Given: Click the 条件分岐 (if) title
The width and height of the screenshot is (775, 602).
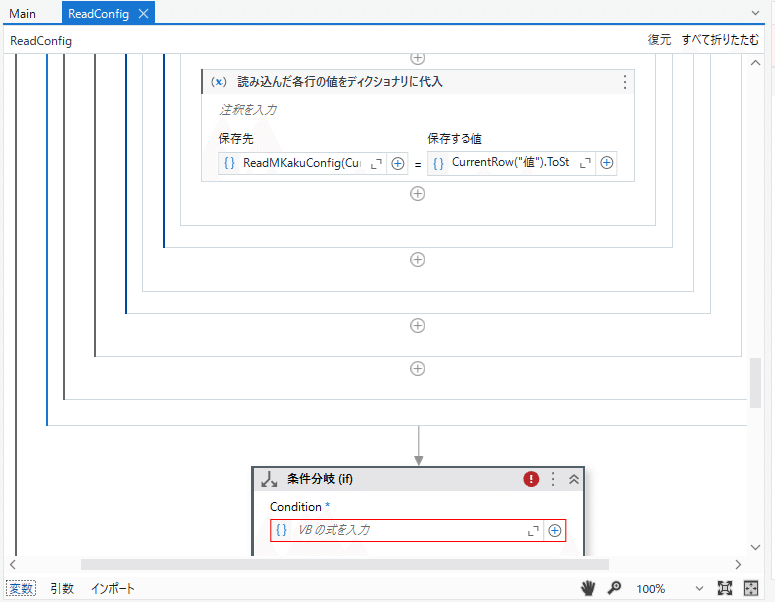Looking at the screenshot, I should pos(320,479).
